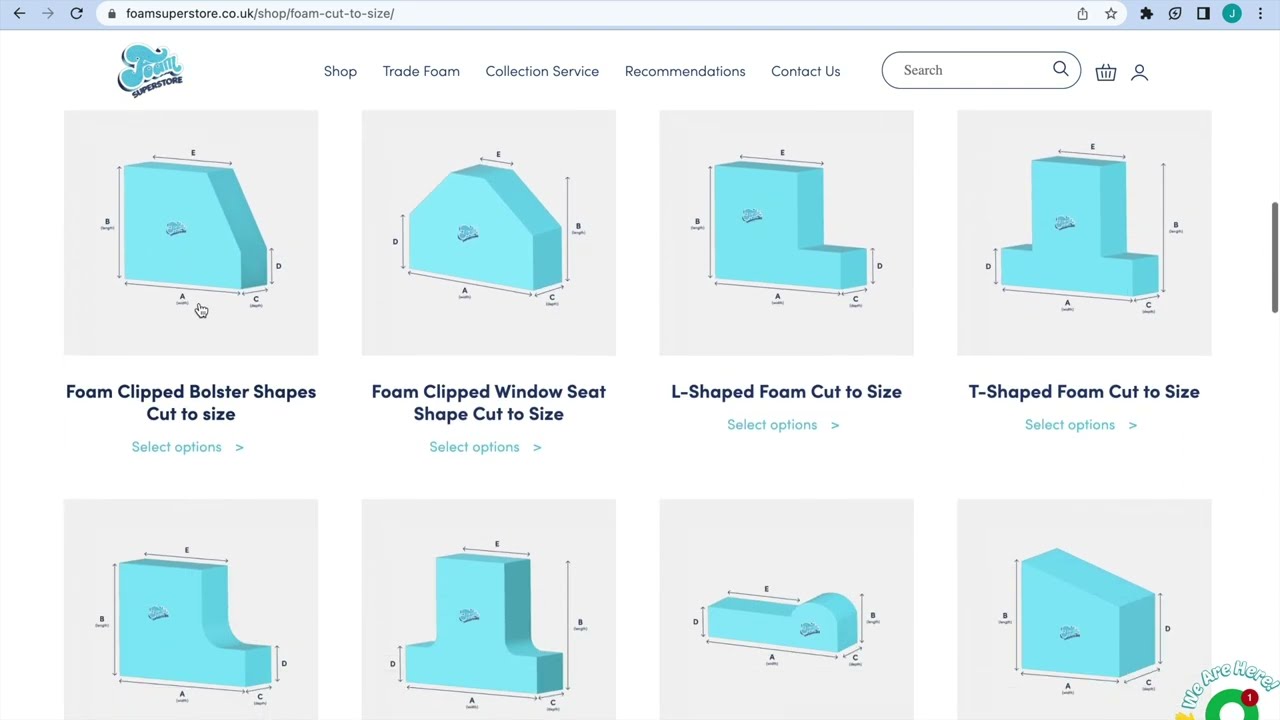Click the browser address bar URL
This screenshot has height=720, width=1280.
click(260, 14)
